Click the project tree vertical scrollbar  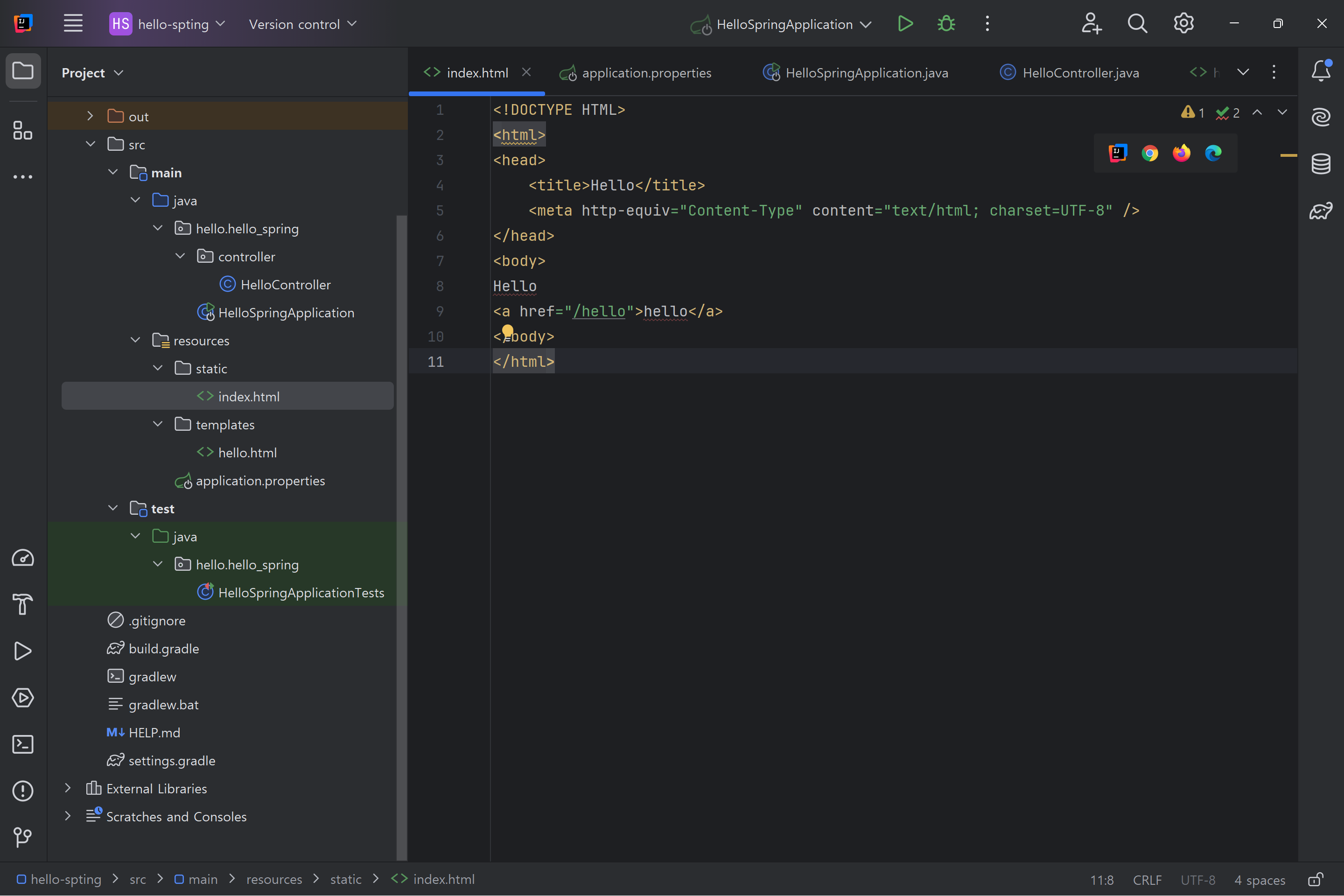(x=402, y=537)
